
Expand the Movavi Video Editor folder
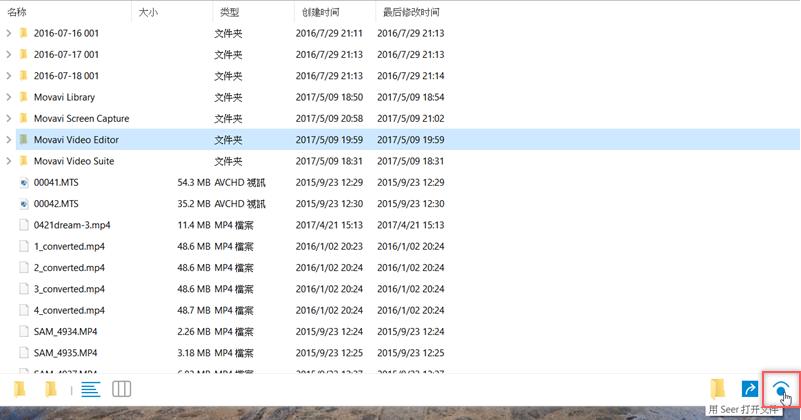tap(8, 139)
